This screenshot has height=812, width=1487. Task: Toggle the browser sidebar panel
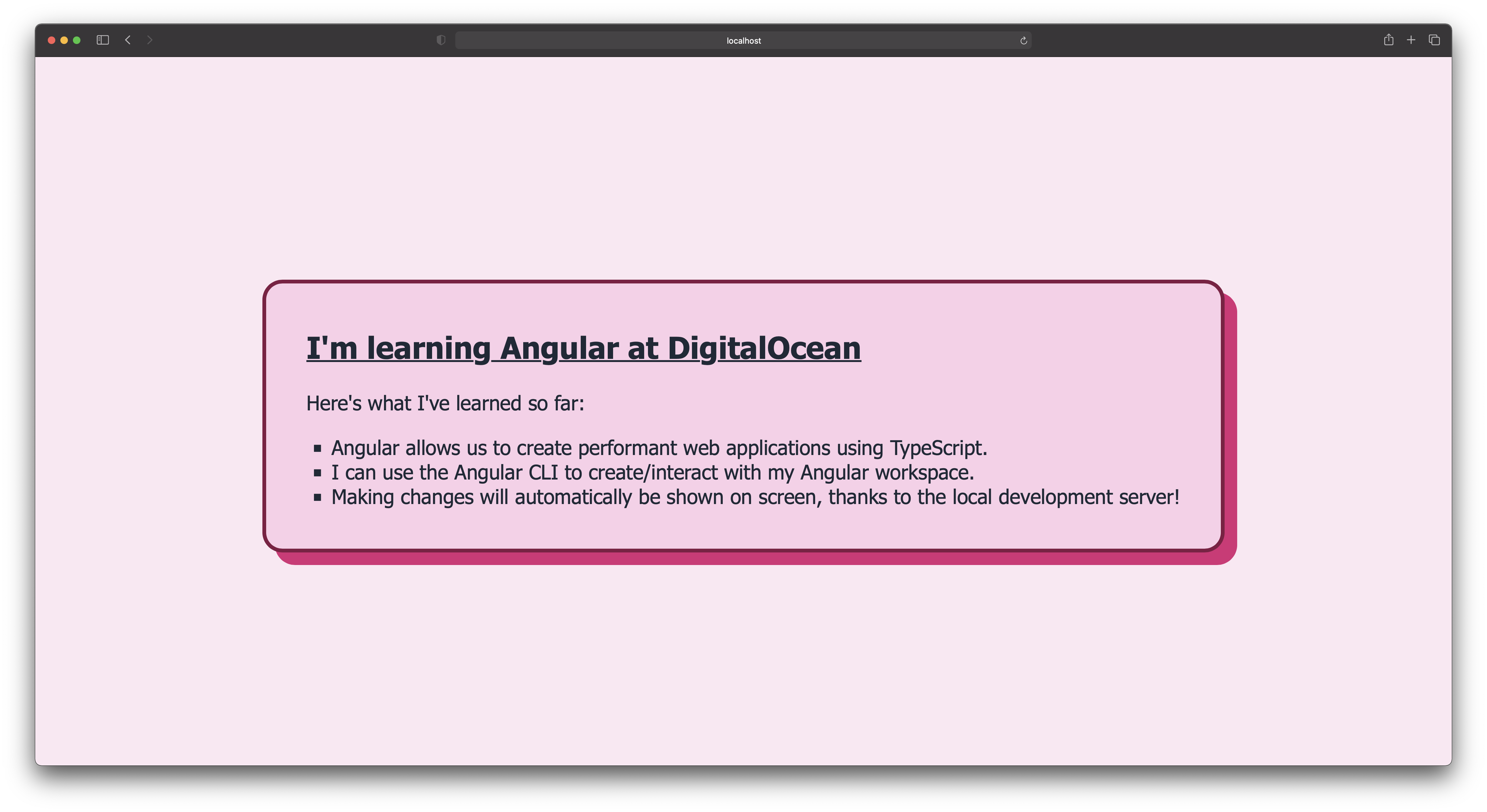(x=102, y=40)
